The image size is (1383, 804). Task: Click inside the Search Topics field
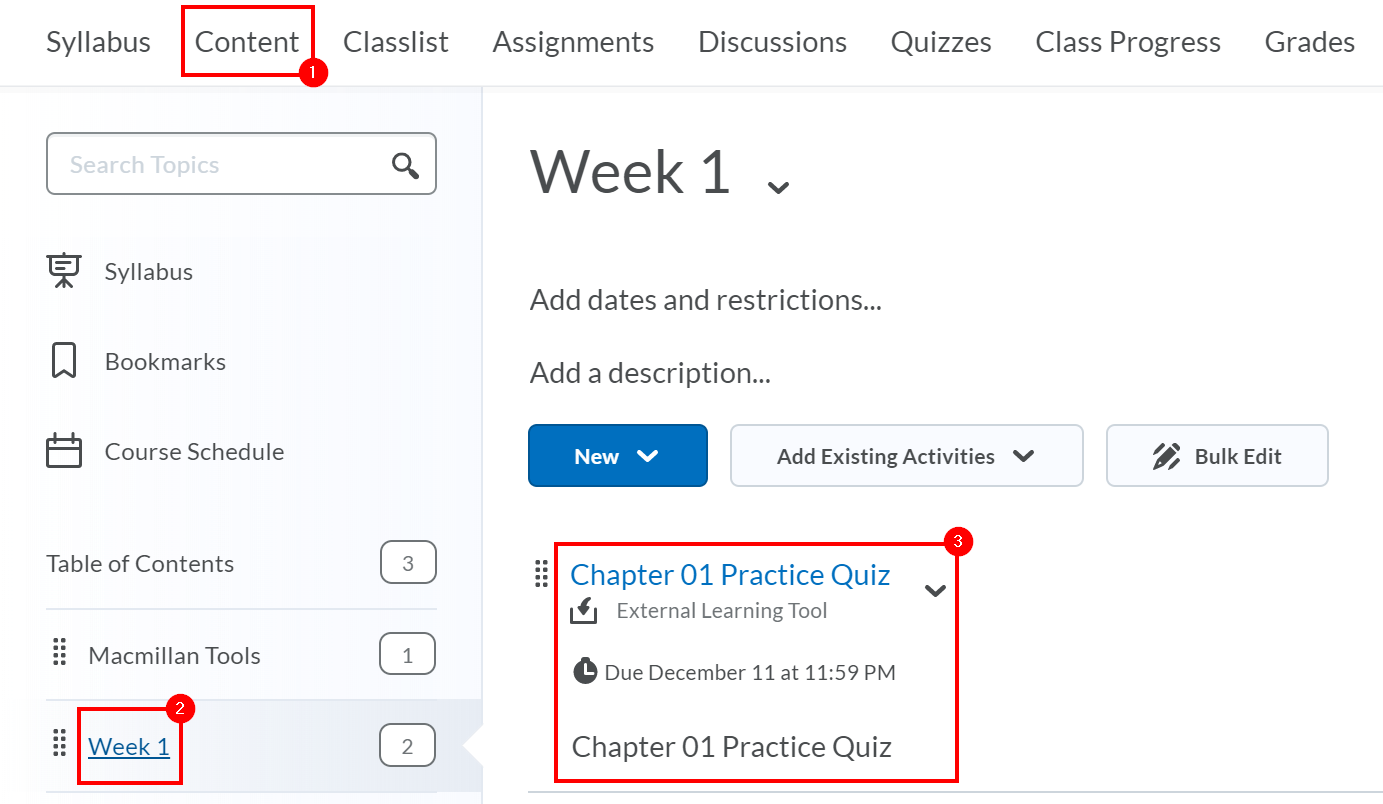[200, 164]
